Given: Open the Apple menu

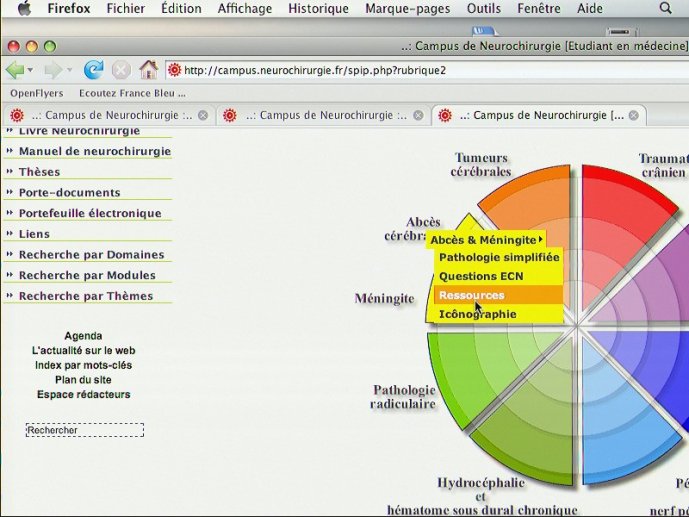Looking at the screenshot, I should 25,8.
